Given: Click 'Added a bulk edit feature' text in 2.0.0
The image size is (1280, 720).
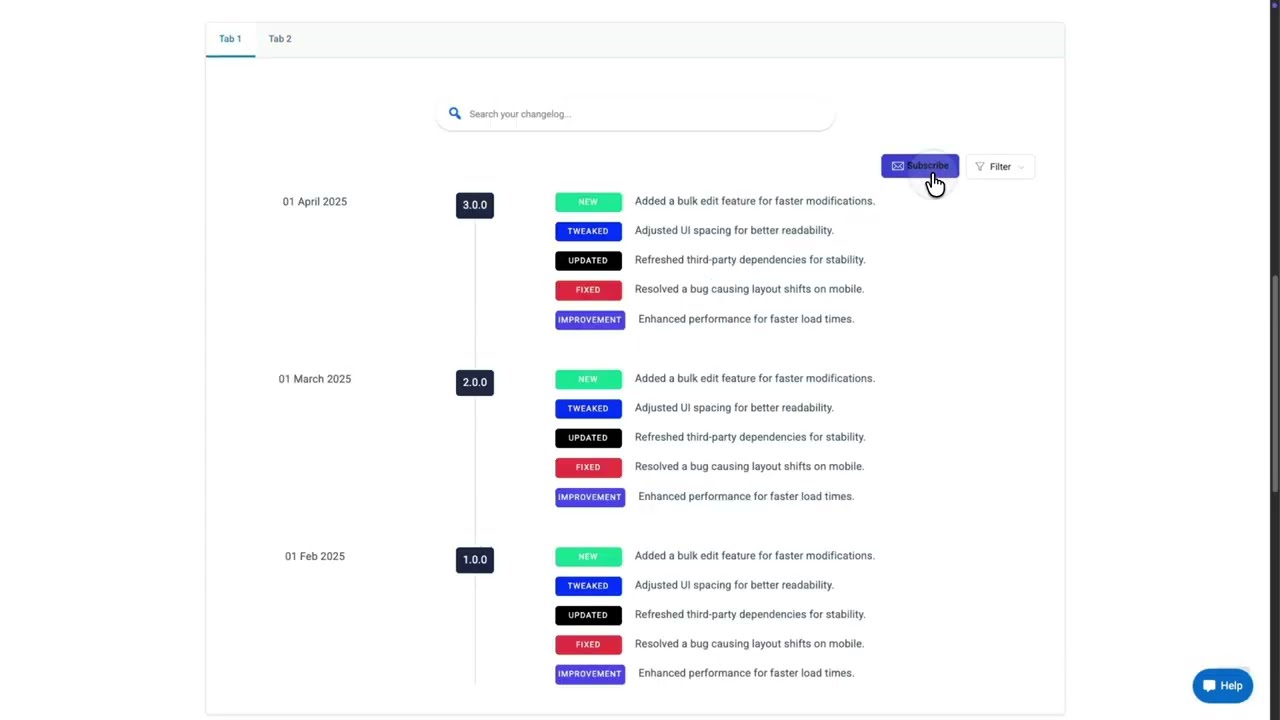Looking at the screenshot, I should (x=755, y=378).
